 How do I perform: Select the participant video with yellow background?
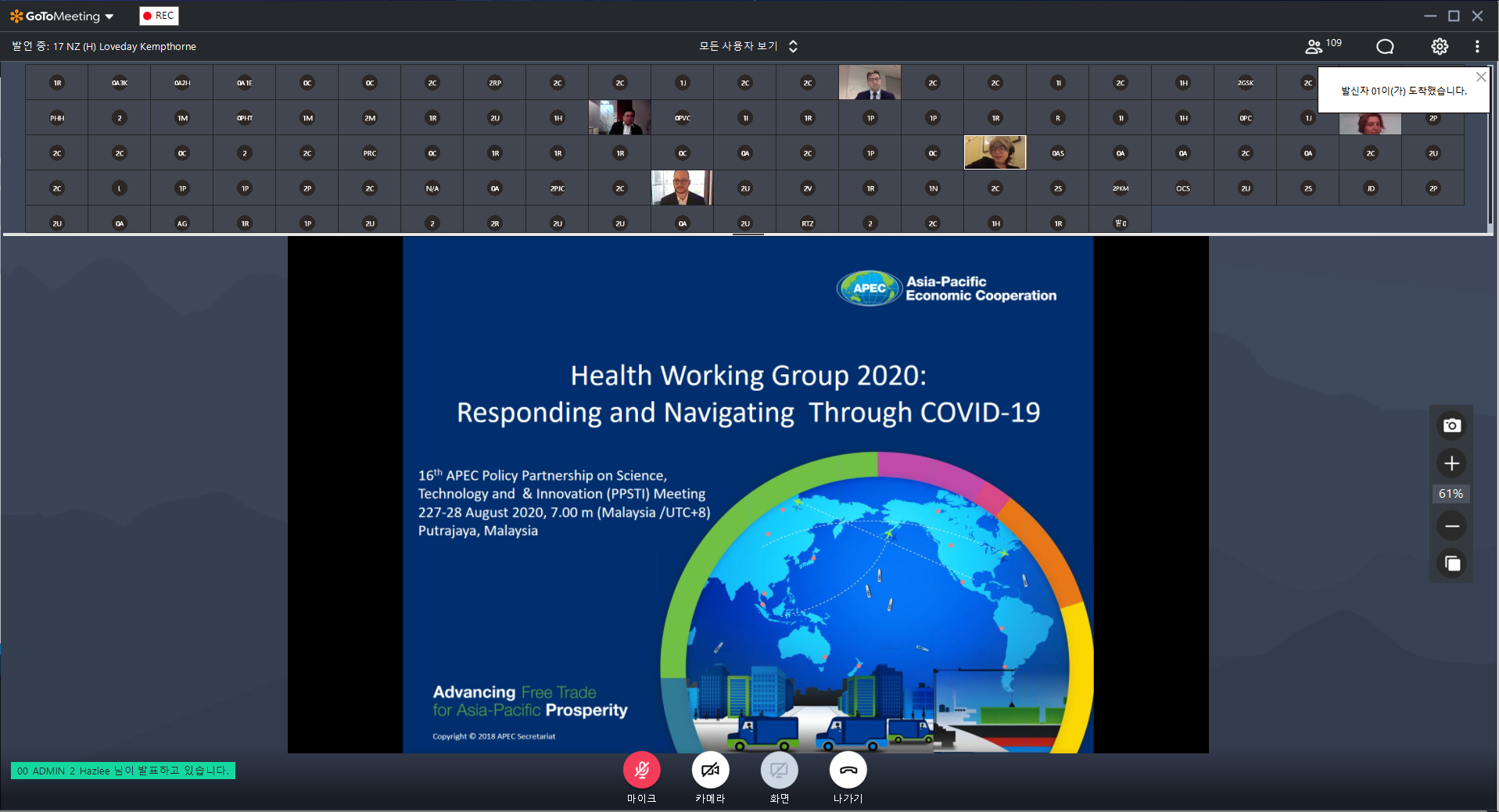pyautogui.click(x=995, y=152)
